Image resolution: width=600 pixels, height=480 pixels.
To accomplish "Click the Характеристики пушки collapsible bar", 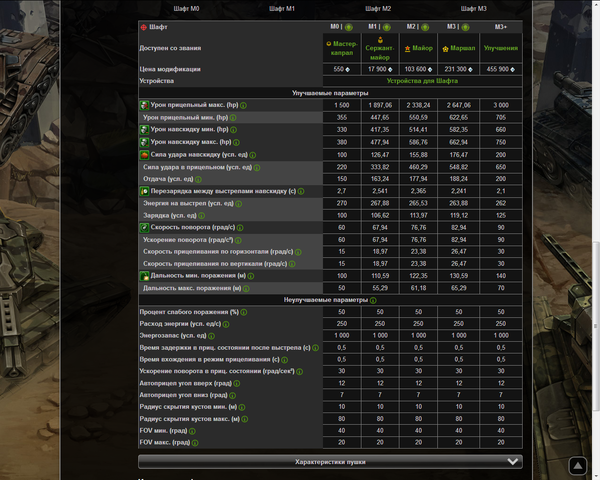I will click(330, 462).
